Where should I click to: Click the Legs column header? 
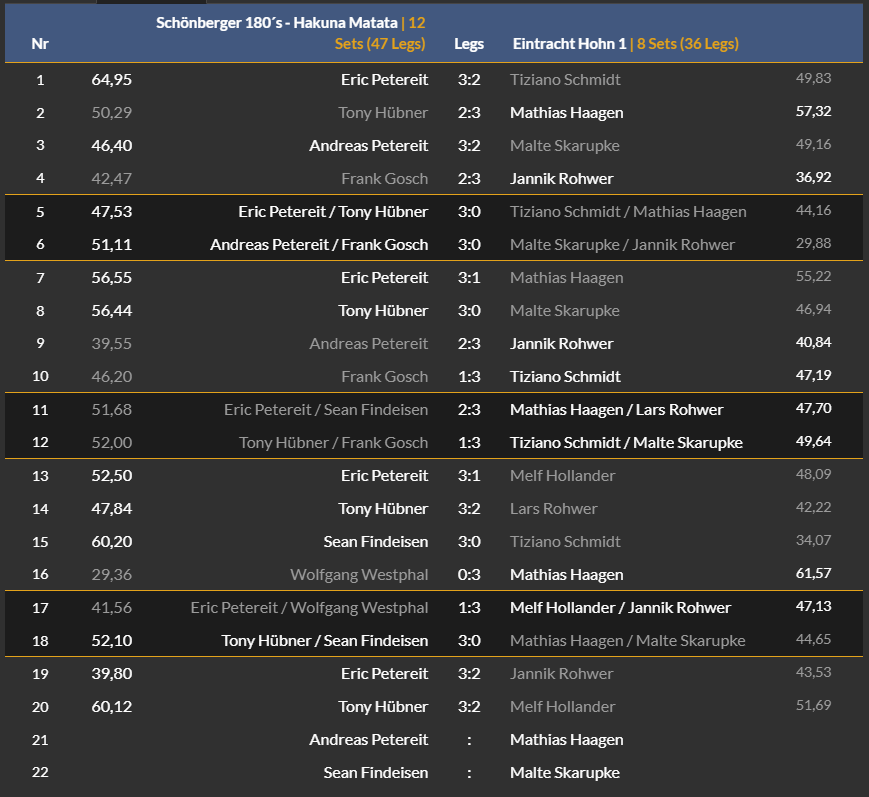tap(469, 44)
